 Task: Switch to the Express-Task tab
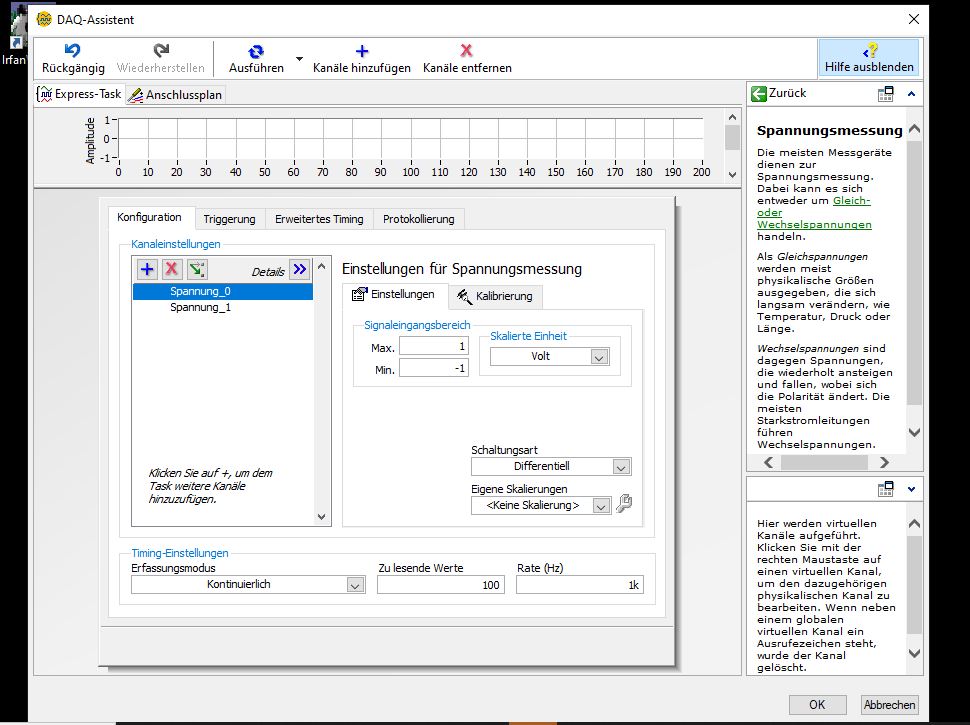pos(79,94)
